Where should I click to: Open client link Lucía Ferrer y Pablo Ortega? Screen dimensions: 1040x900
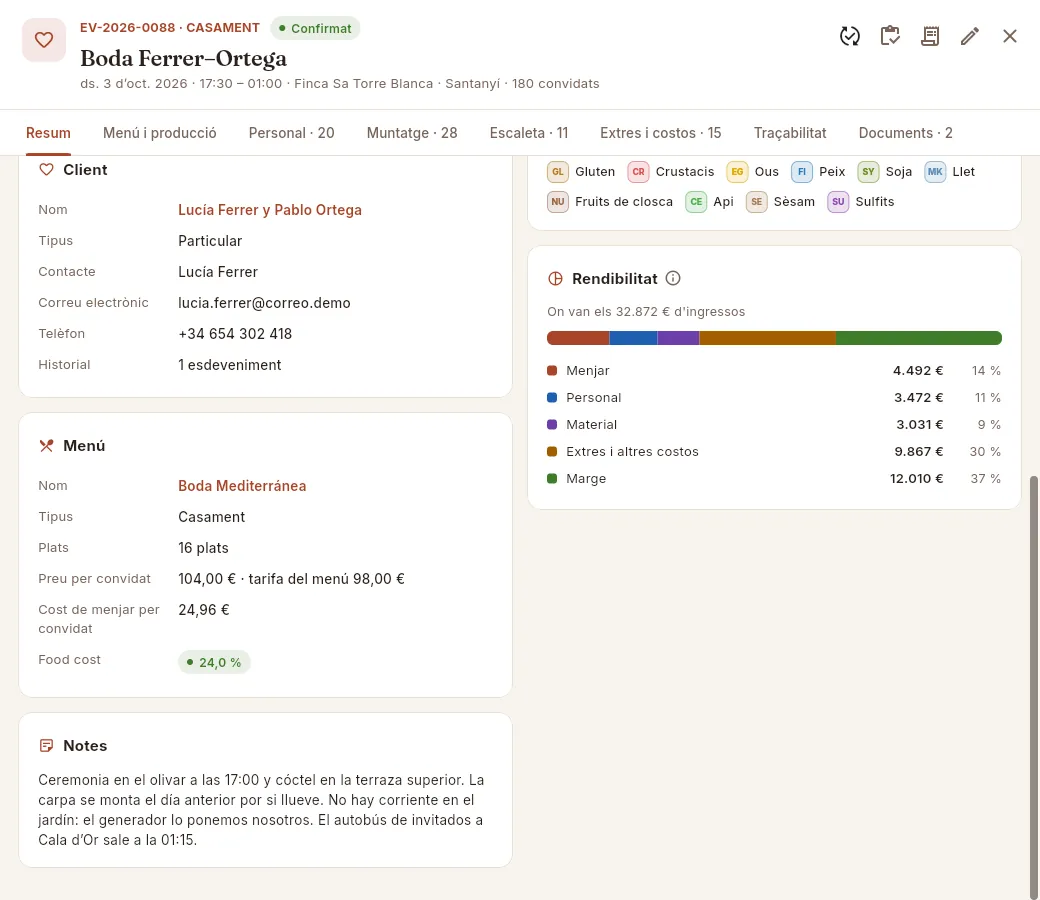(x=270, y=210)
